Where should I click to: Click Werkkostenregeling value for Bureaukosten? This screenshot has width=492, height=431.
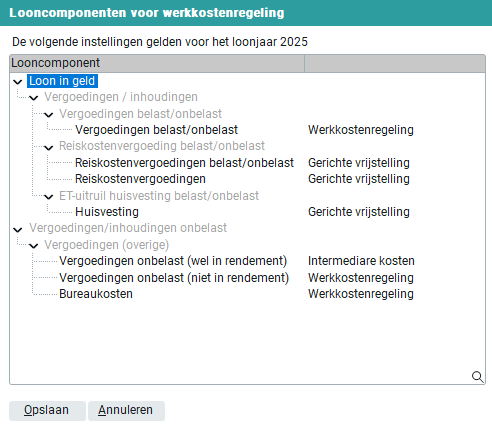point(361,294)
